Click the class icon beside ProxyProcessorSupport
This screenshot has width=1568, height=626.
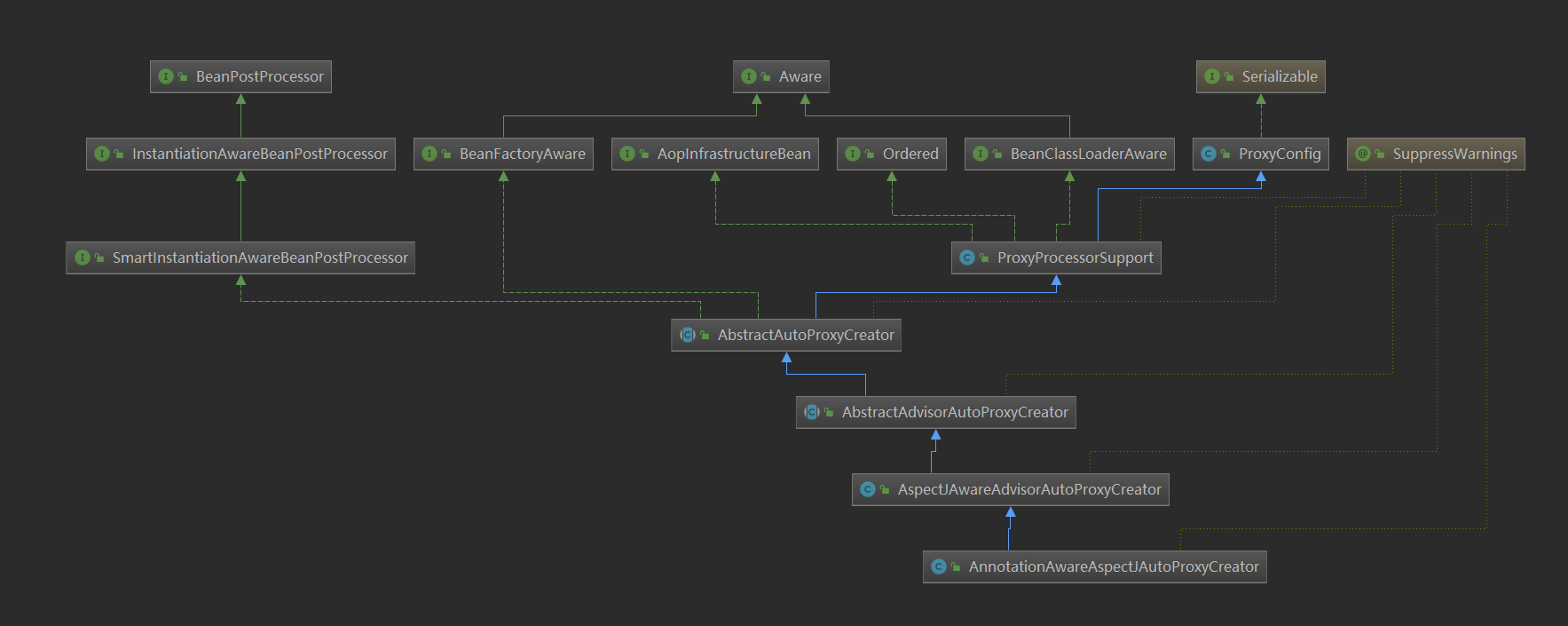[966, 258]
